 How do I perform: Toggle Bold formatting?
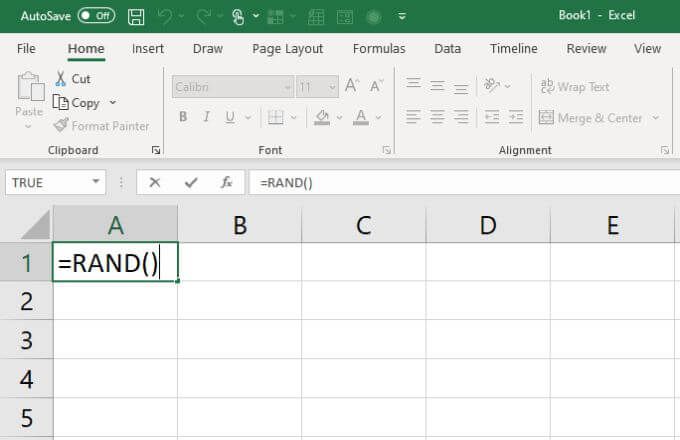click(183, 118)
